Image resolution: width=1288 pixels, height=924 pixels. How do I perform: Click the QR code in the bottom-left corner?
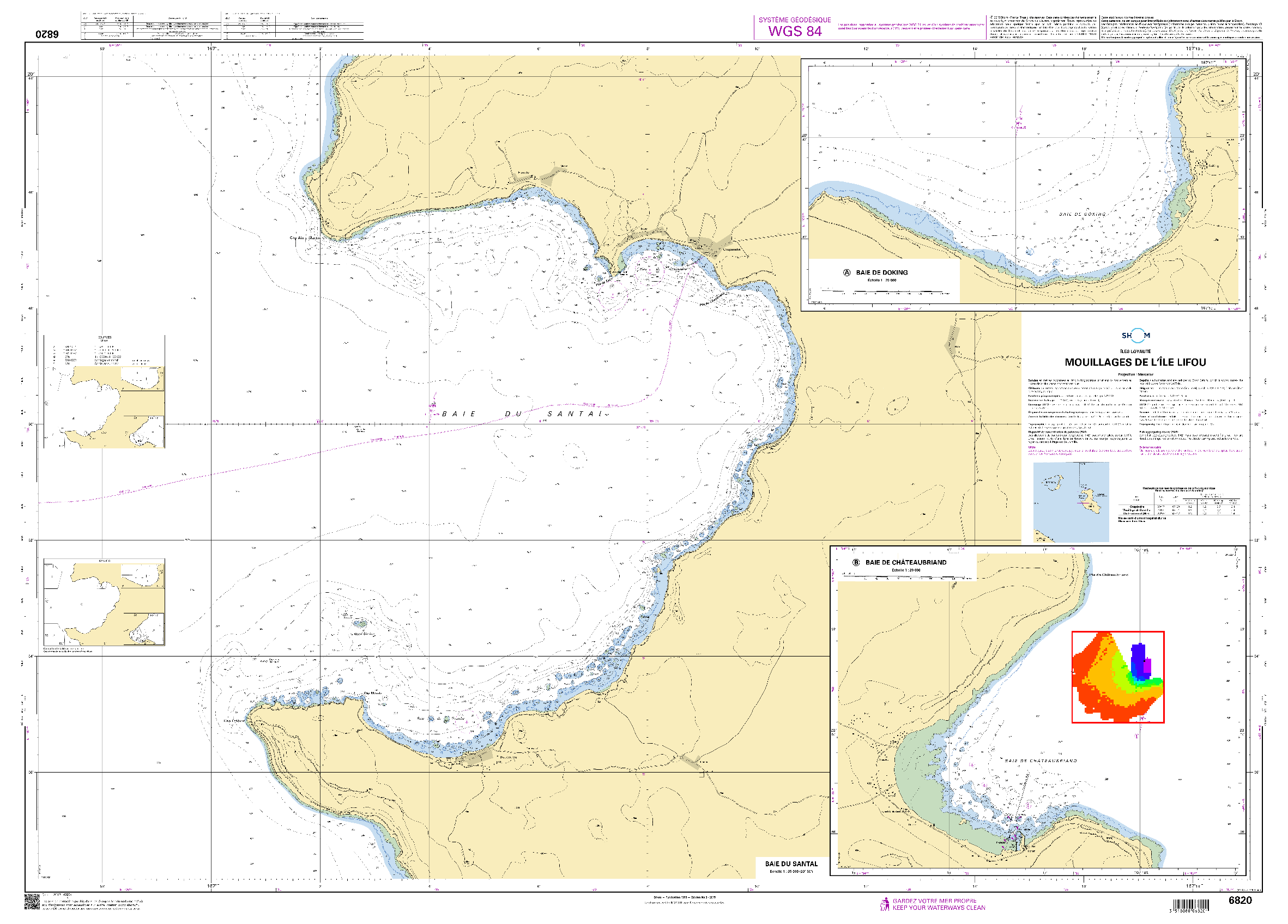[32, 901]
